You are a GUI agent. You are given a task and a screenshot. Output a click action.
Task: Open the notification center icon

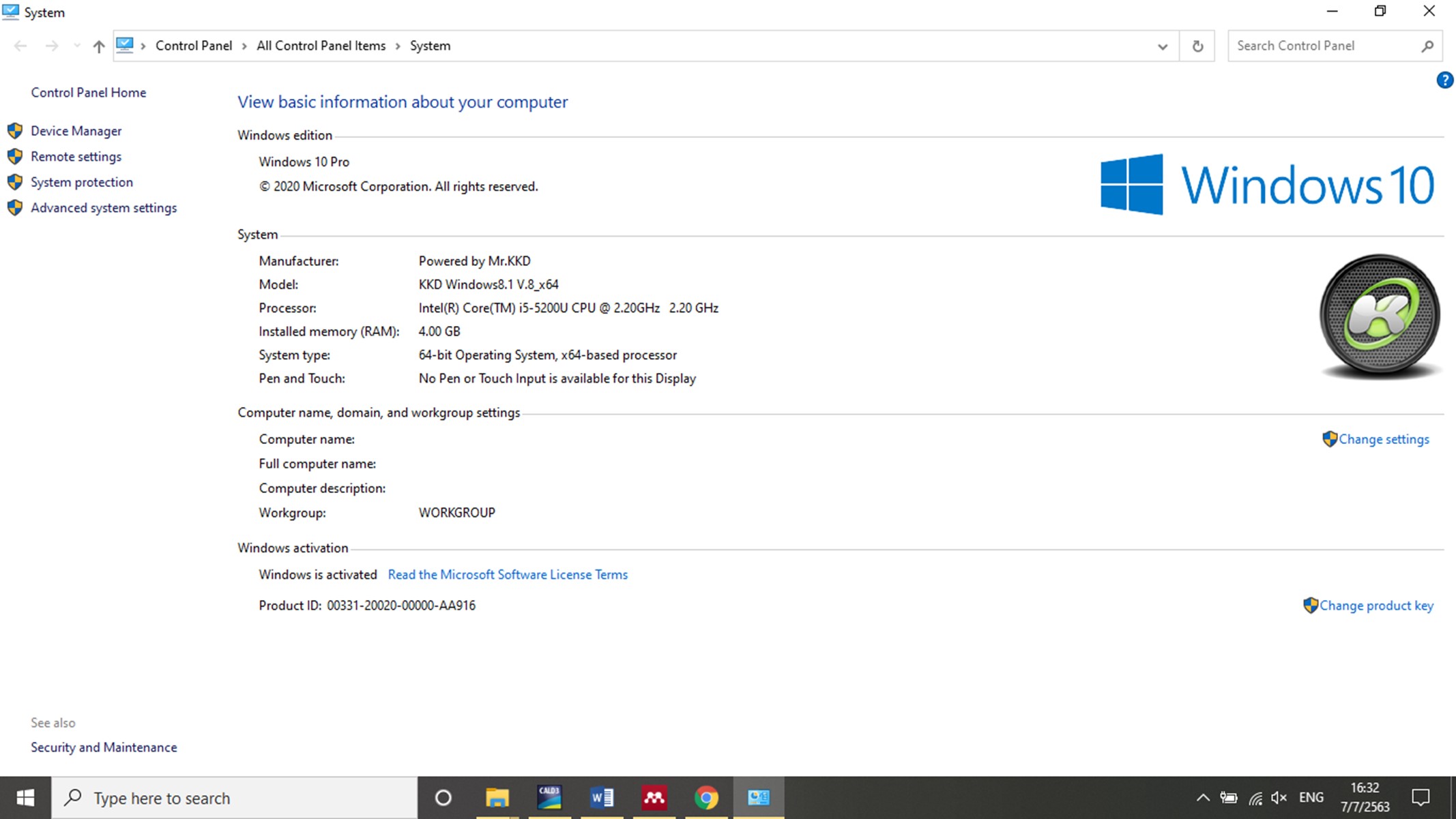[x=1421, y=797]
